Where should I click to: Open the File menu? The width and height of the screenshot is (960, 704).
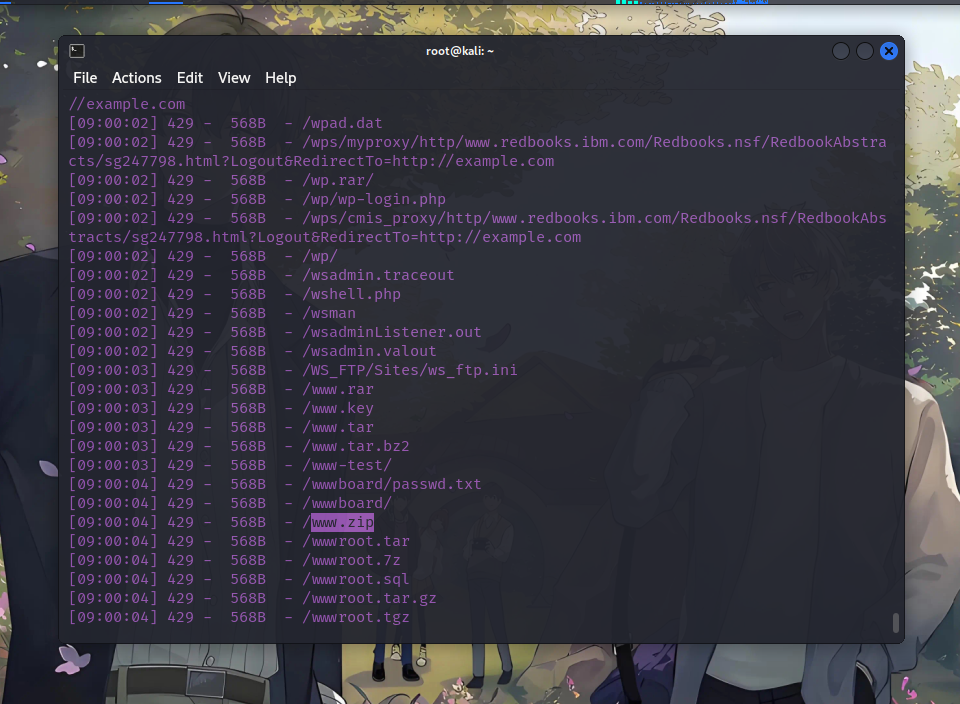pos(85,78)
